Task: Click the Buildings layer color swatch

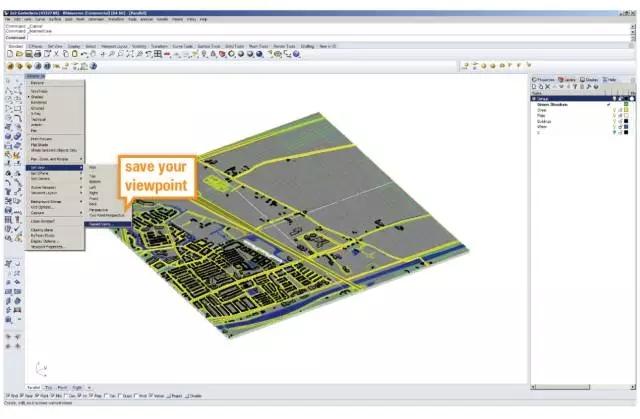Action: coord(626,121)
